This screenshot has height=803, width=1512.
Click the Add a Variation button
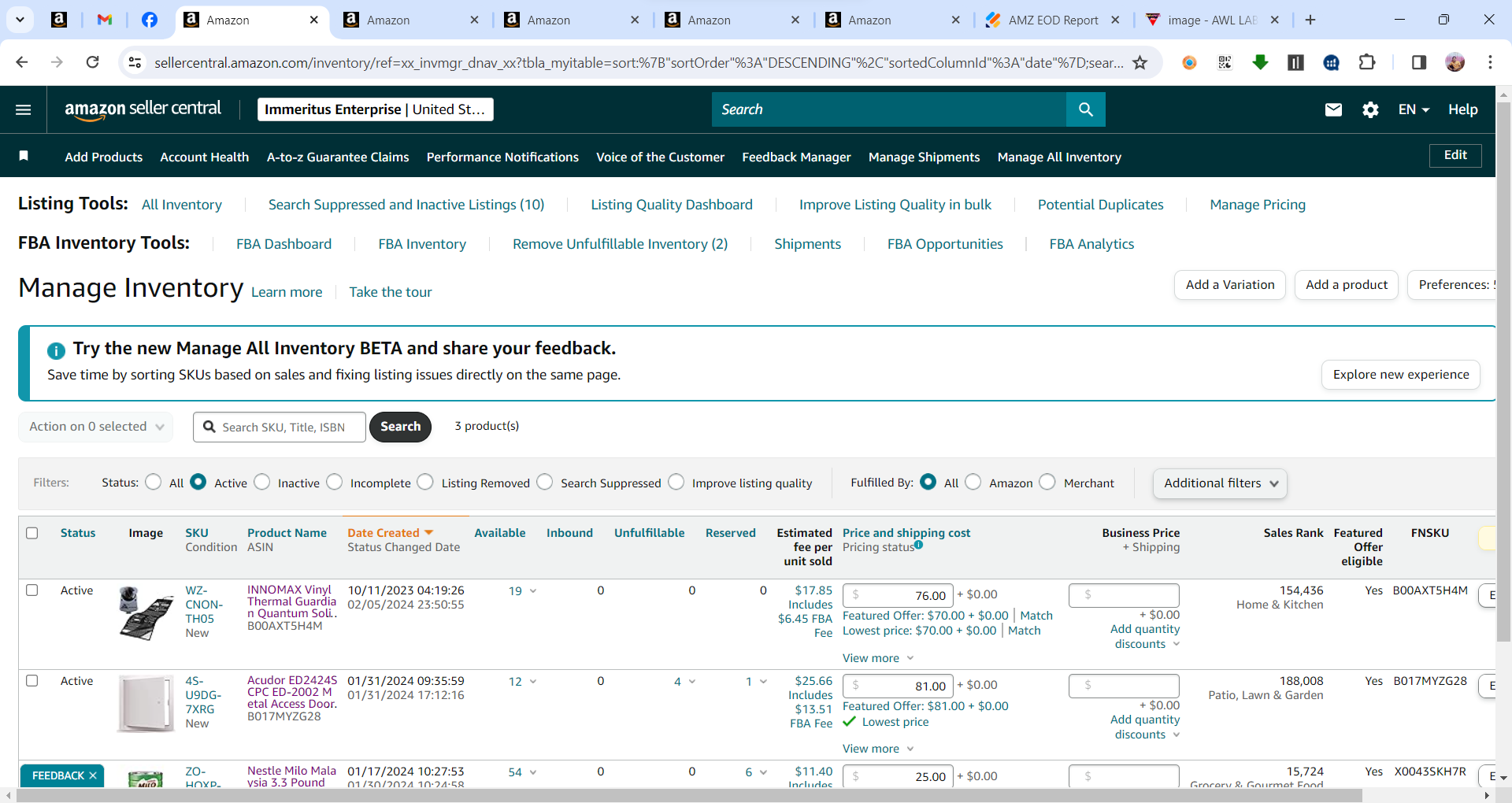(1230, 285)
